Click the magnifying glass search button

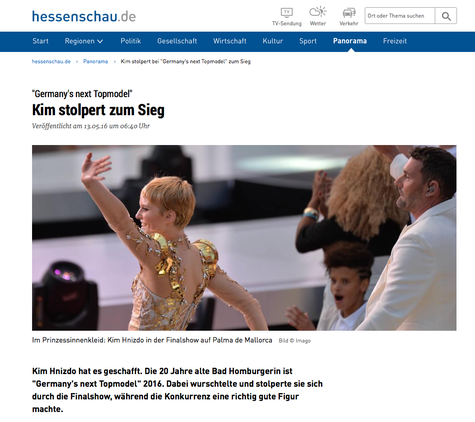446,16
